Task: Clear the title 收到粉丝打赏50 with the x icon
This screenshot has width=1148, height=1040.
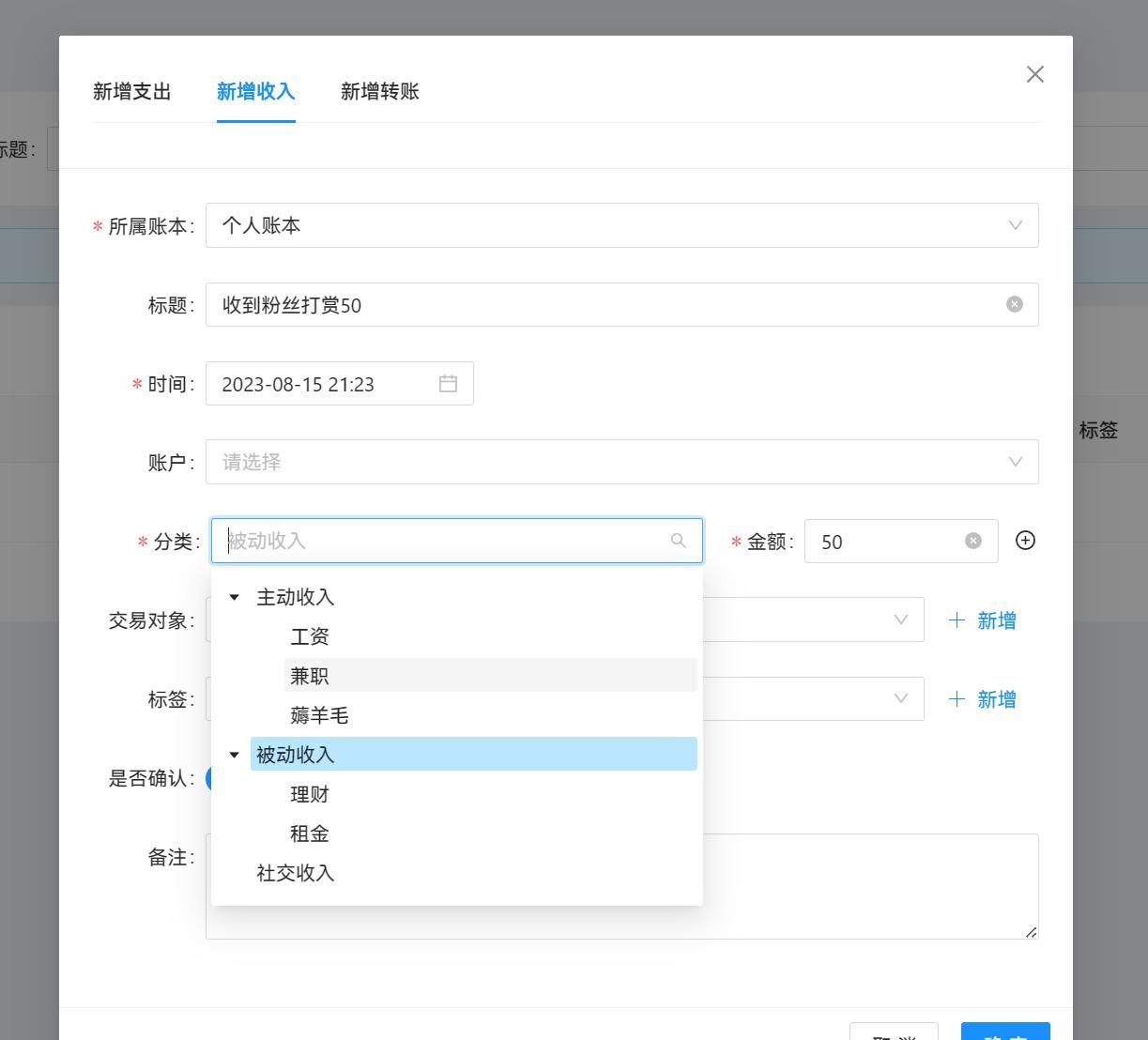Action: click(x=1014, y=304)
